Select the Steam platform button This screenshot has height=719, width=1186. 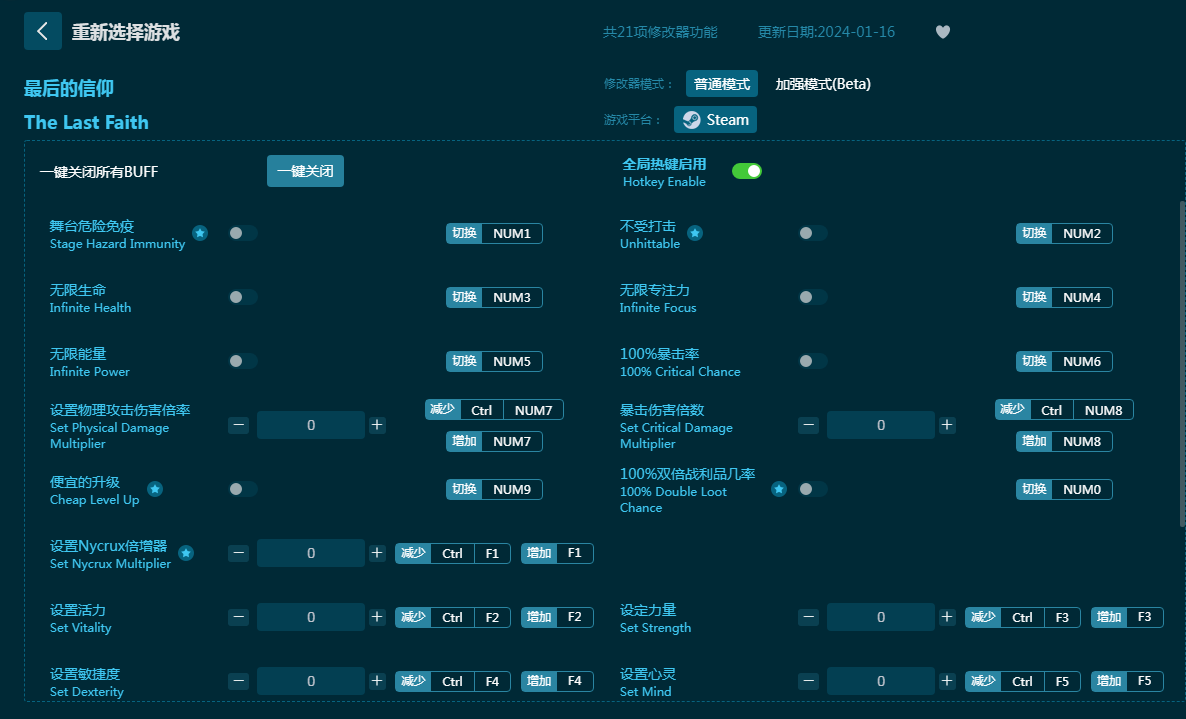tap(715, 120)
